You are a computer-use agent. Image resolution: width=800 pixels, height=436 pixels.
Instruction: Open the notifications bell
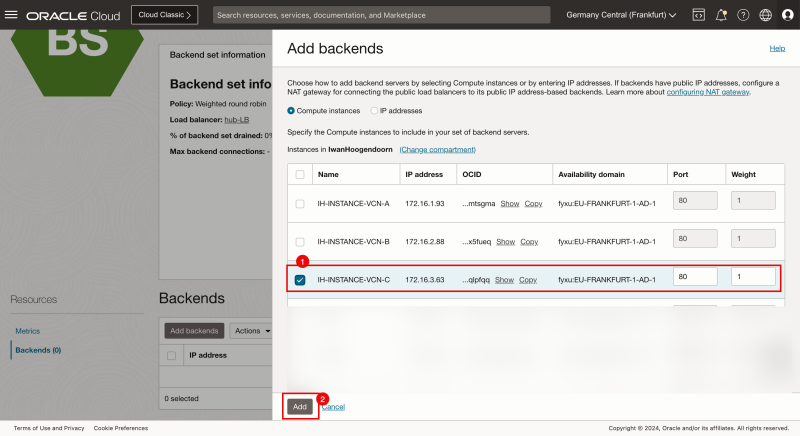tap(721, 15)
